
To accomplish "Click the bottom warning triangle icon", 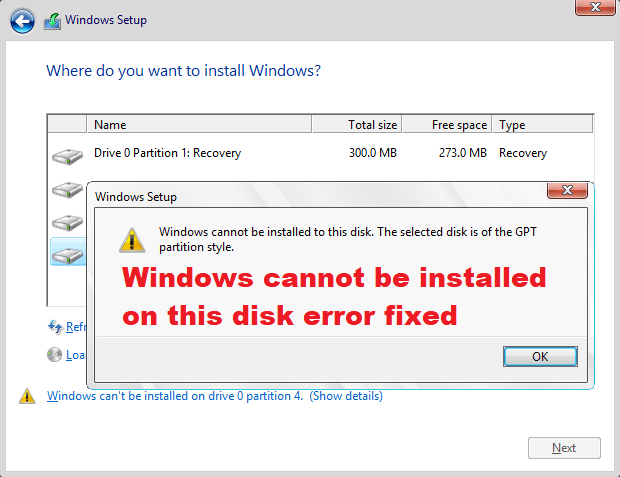I will pos(27,396).
